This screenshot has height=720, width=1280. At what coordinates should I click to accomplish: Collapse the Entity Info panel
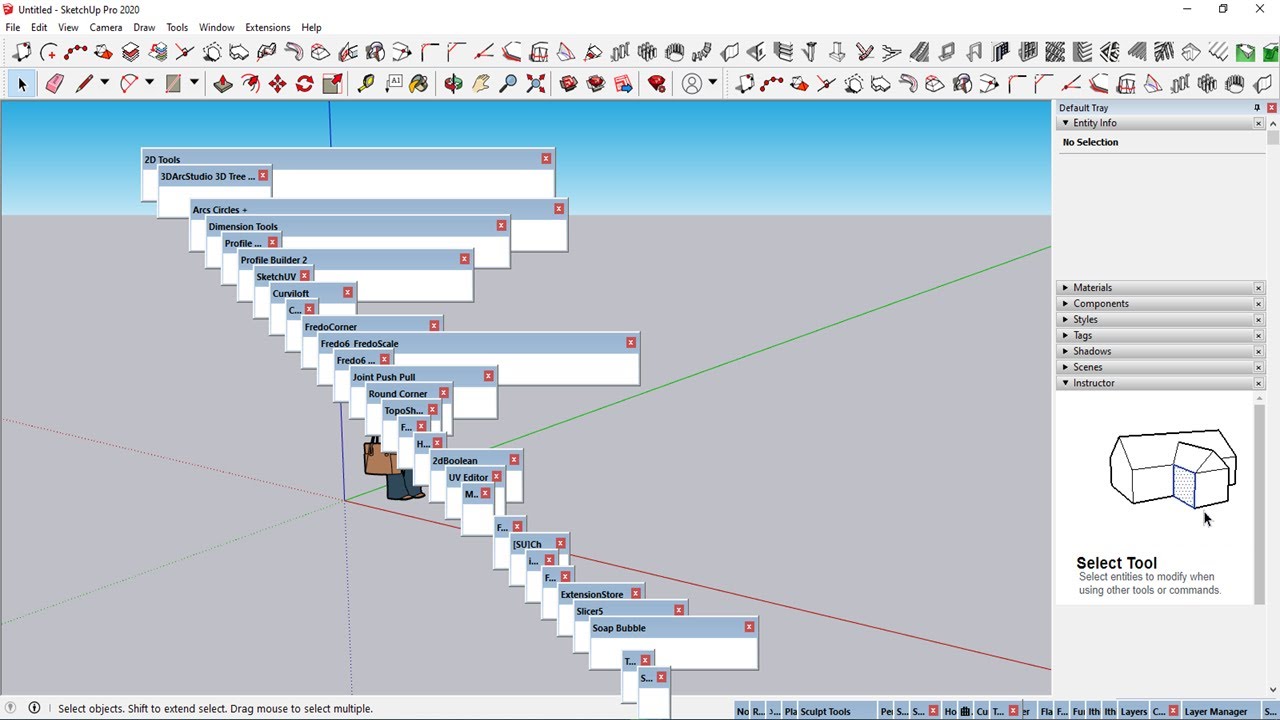point(1065,123)
